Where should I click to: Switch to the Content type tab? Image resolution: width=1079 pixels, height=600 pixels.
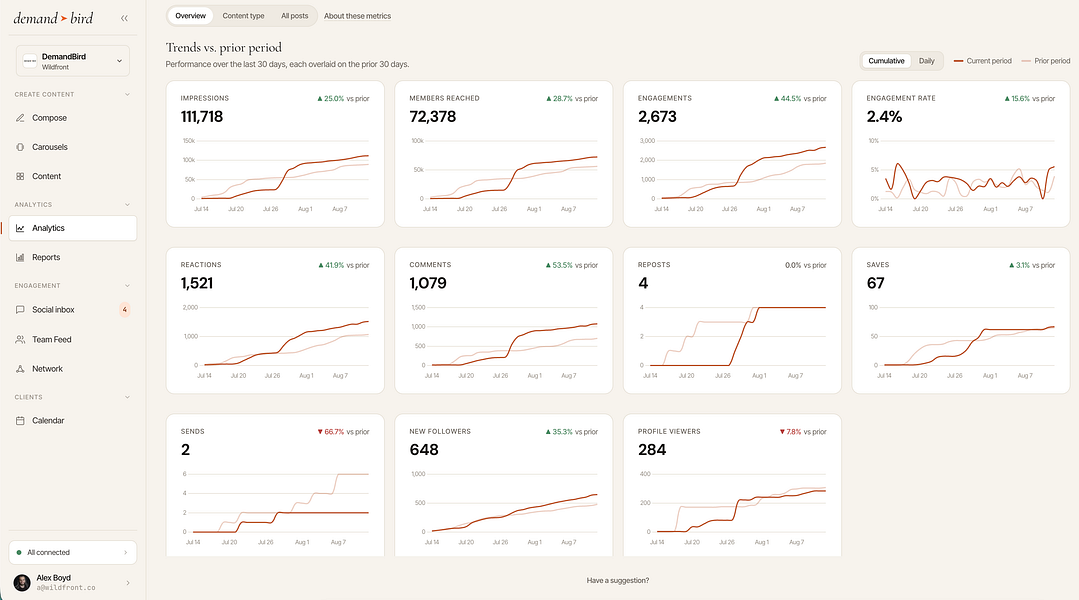tap(243, 16)
